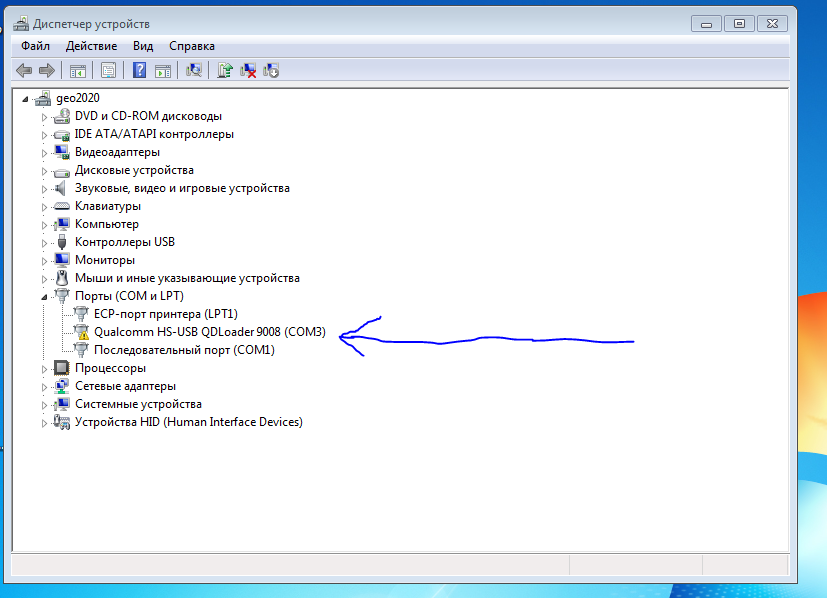
Task: Click the Видеоадаптеры display adapter icon
Action: (62, 152)
